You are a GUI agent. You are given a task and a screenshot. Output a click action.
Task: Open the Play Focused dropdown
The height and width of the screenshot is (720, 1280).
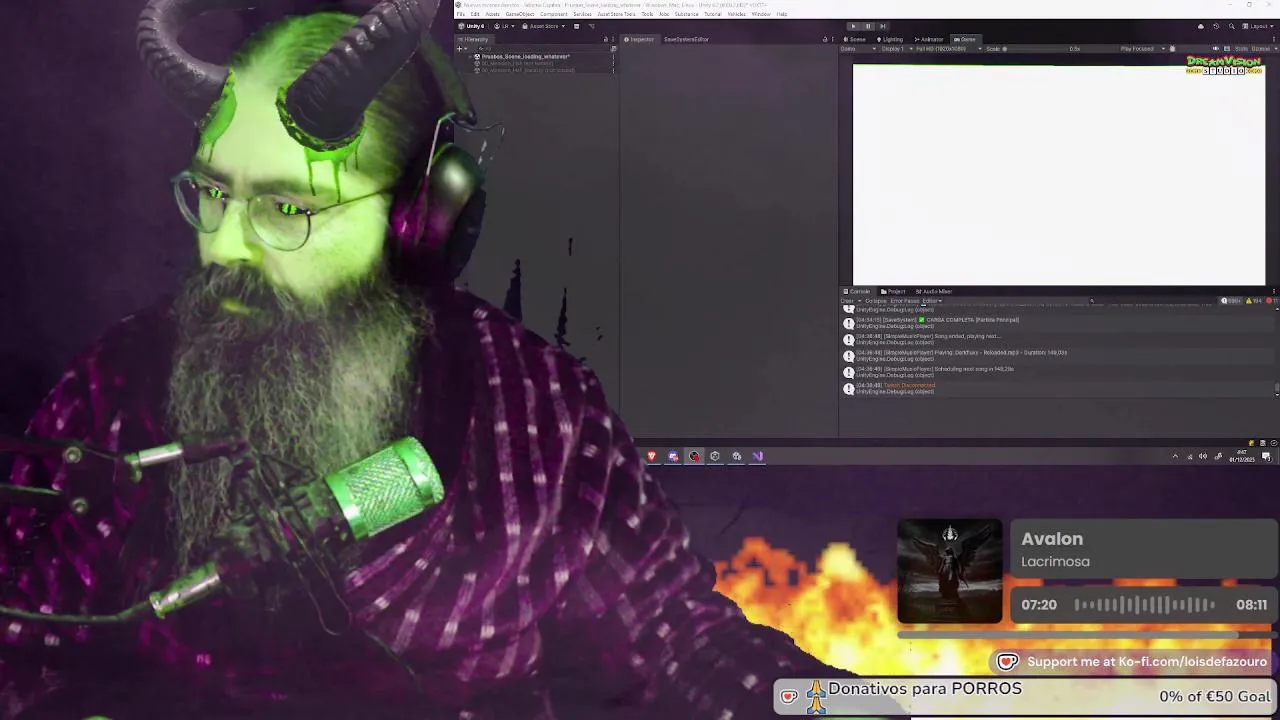coord(1140,48)
